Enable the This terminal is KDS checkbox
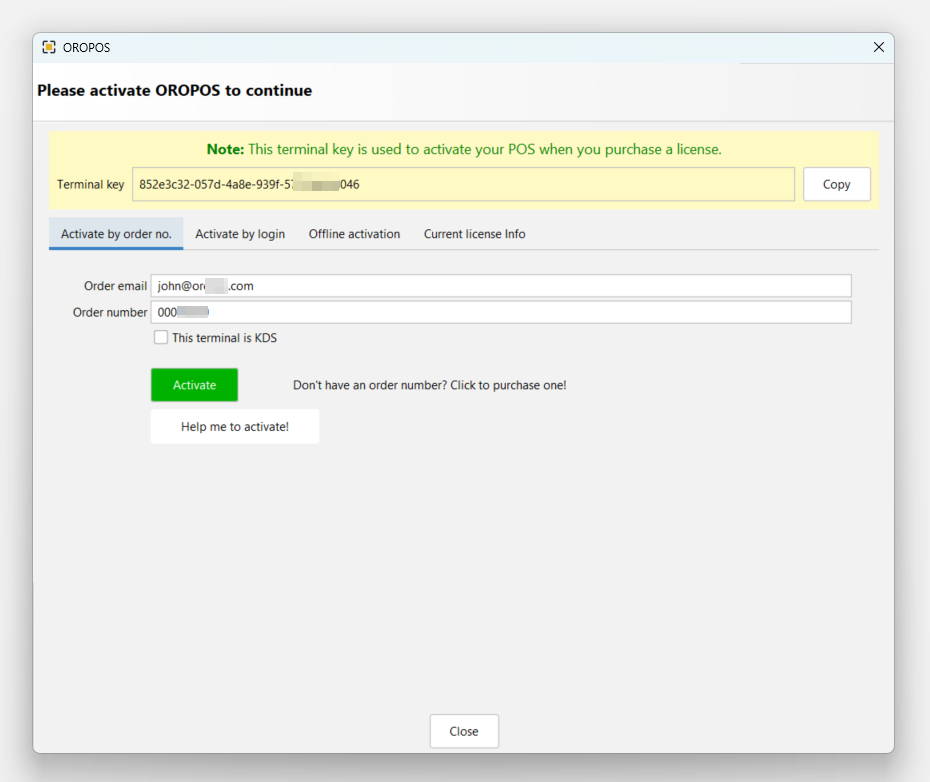 click(x=161, y=338)
